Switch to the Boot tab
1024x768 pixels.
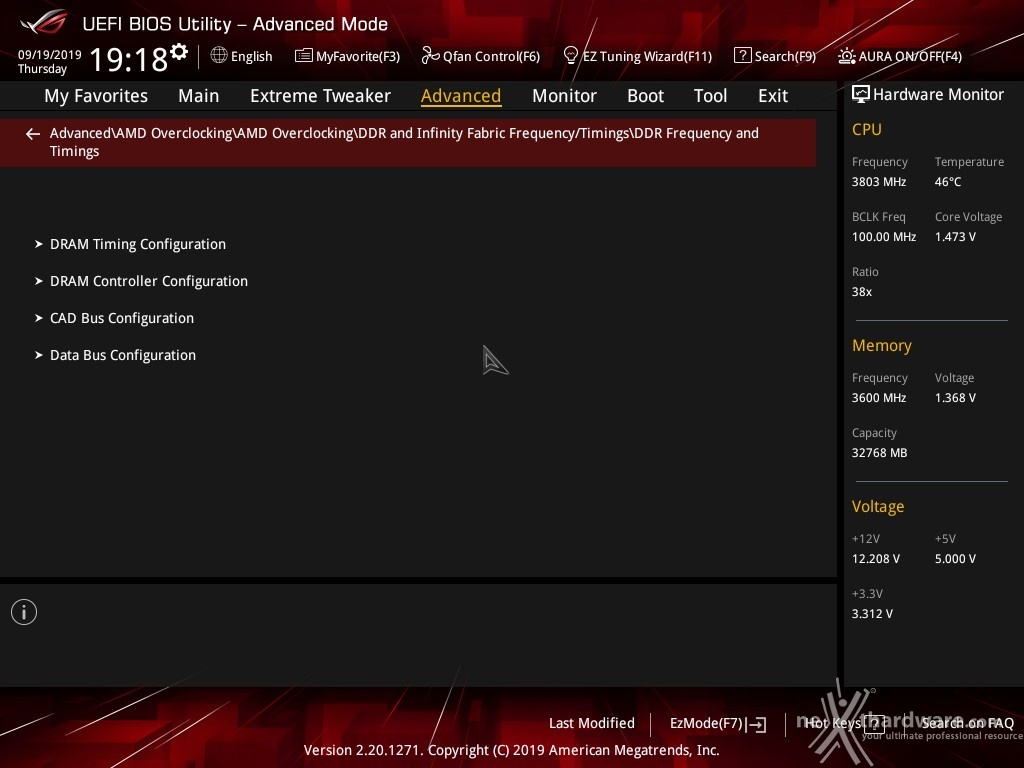click(x=645, y=96)
